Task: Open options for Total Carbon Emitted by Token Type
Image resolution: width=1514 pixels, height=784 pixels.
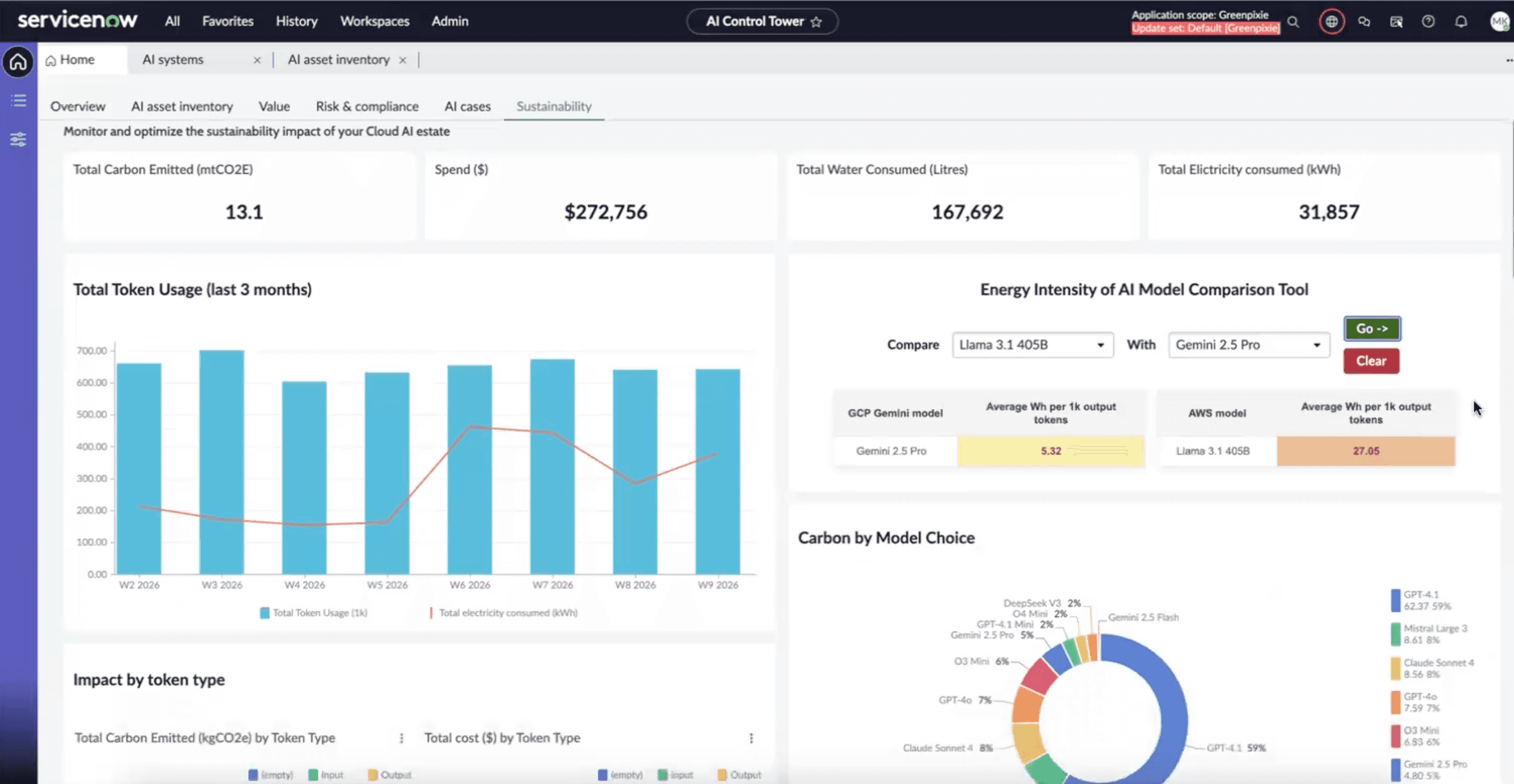Action: (401, 738)
